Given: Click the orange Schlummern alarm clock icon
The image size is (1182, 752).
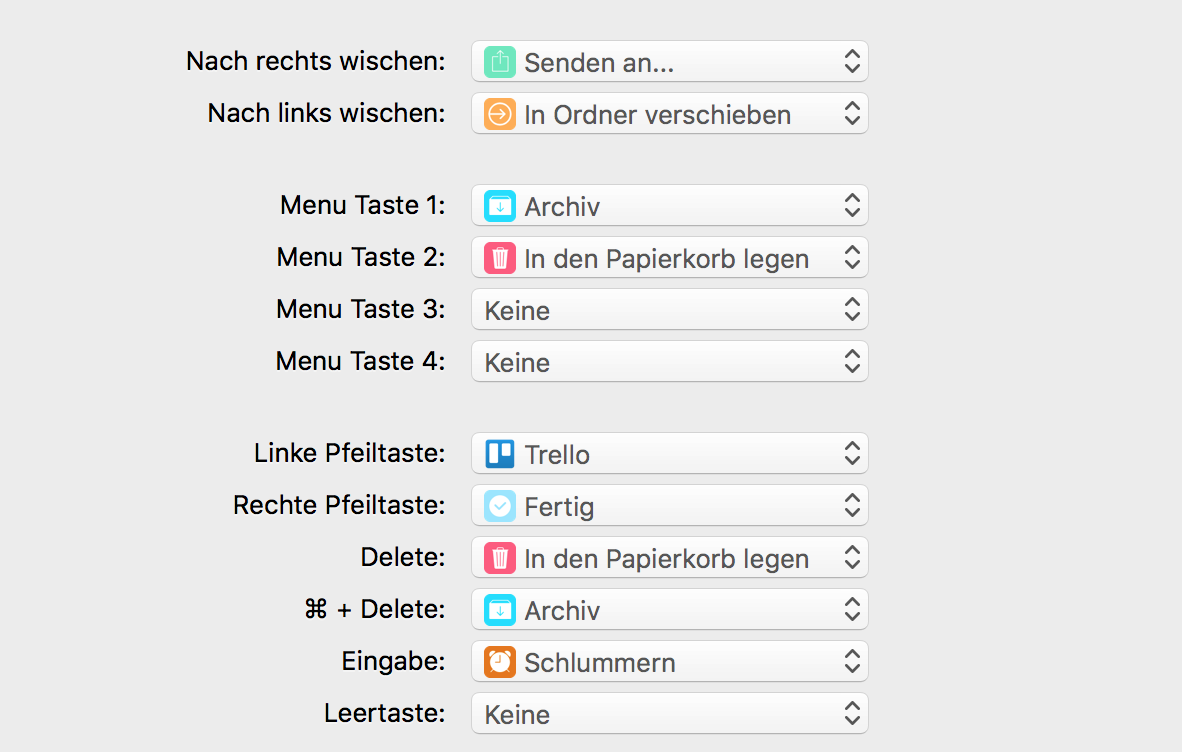Looking at the screenshot, I should (x=500, y=662).
